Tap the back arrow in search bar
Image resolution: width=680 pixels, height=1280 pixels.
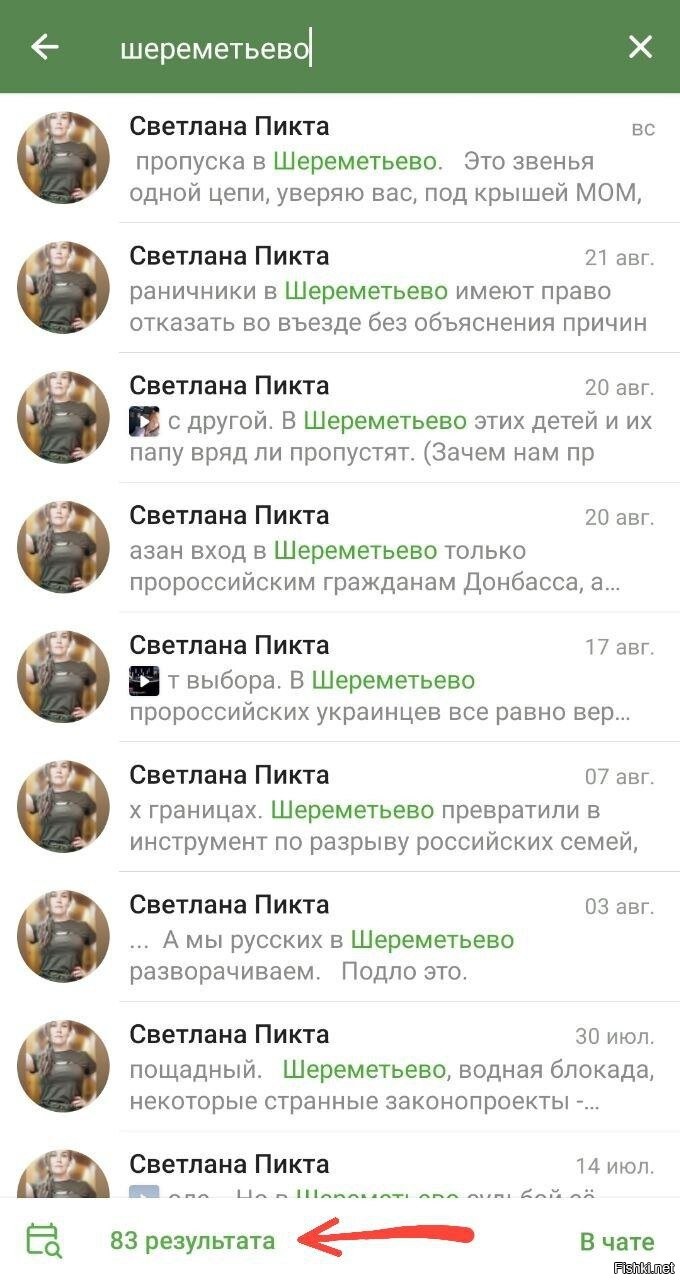(45, 47)
